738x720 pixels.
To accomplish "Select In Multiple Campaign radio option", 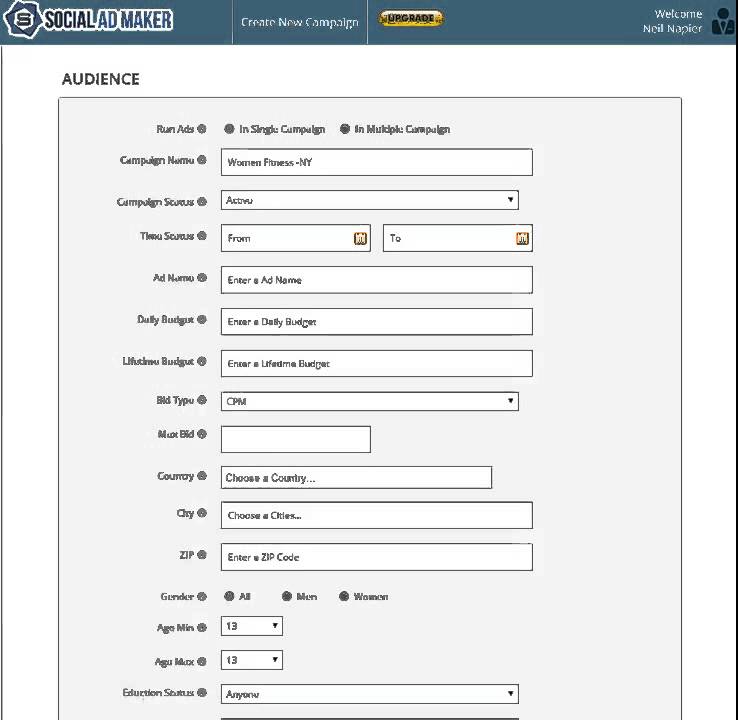I will [x=345, y=128].
